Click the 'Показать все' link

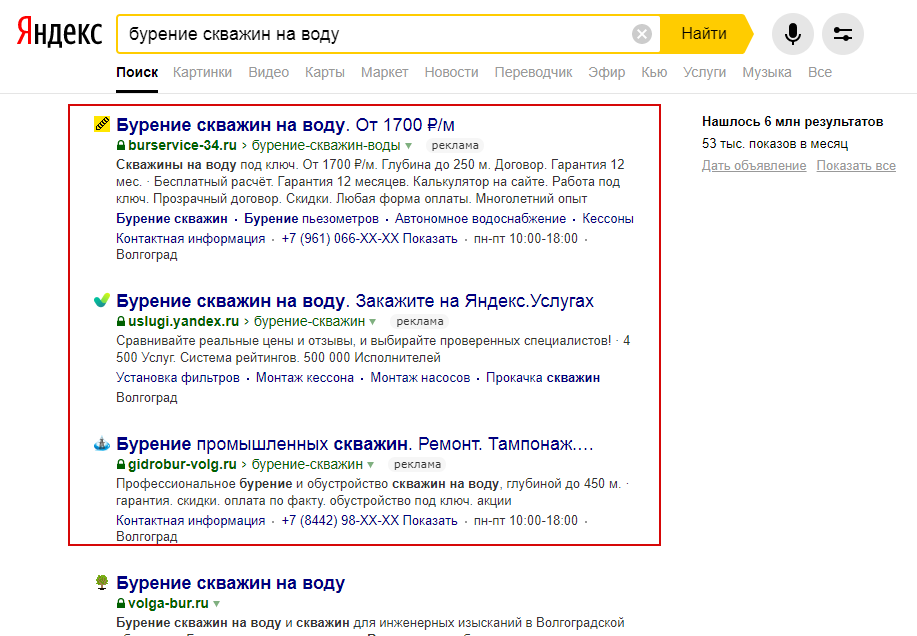coord(856,165)
